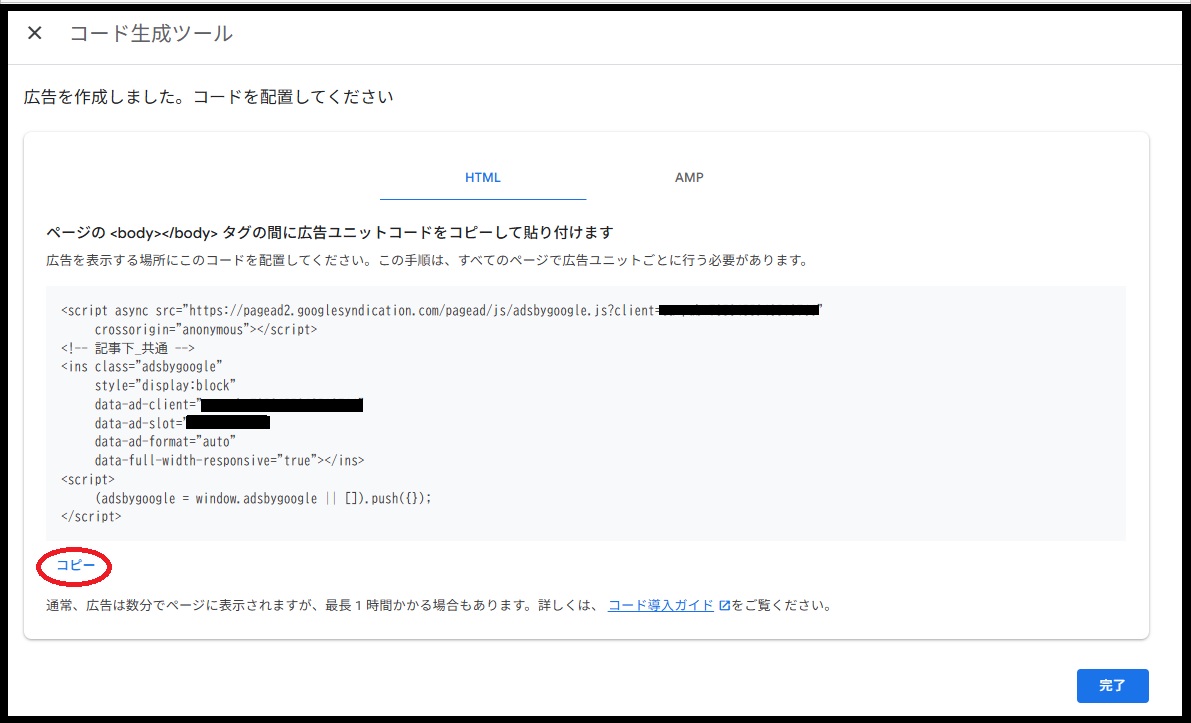This screenshot has width=1191, height=723.
Task: Click the コード生成ツール title text
Action: (151, 33)
